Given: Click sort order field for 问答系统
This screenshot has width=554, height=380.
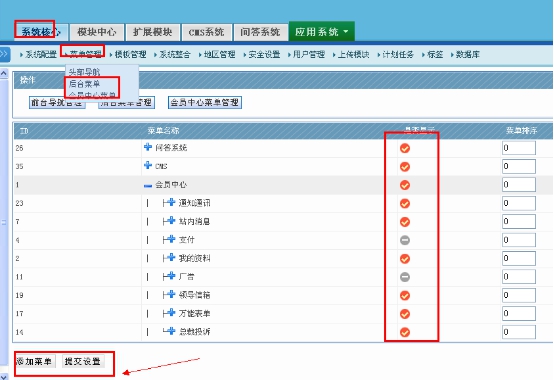Looking at the screenshot, I should click(519, 148).
